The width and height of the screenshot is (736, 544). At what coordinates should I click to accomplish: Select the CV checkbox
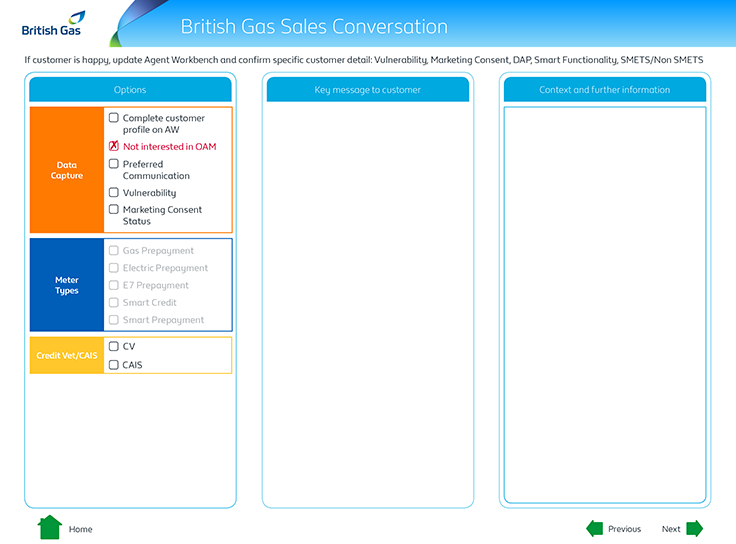click(114, 347)
